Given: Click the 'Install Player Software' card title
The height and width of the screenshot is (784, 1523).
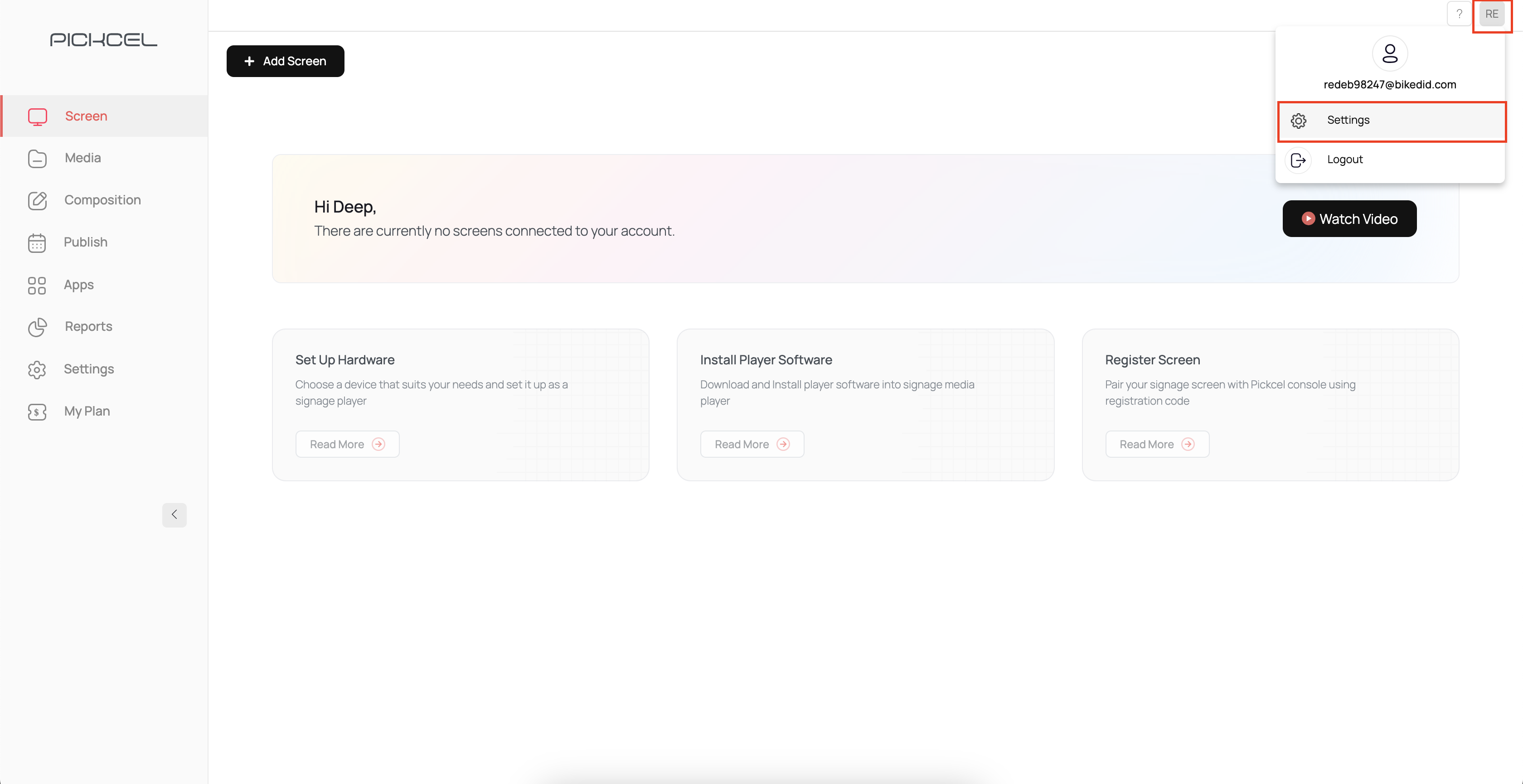Looking at the screenshot, I should click(766, 360).
